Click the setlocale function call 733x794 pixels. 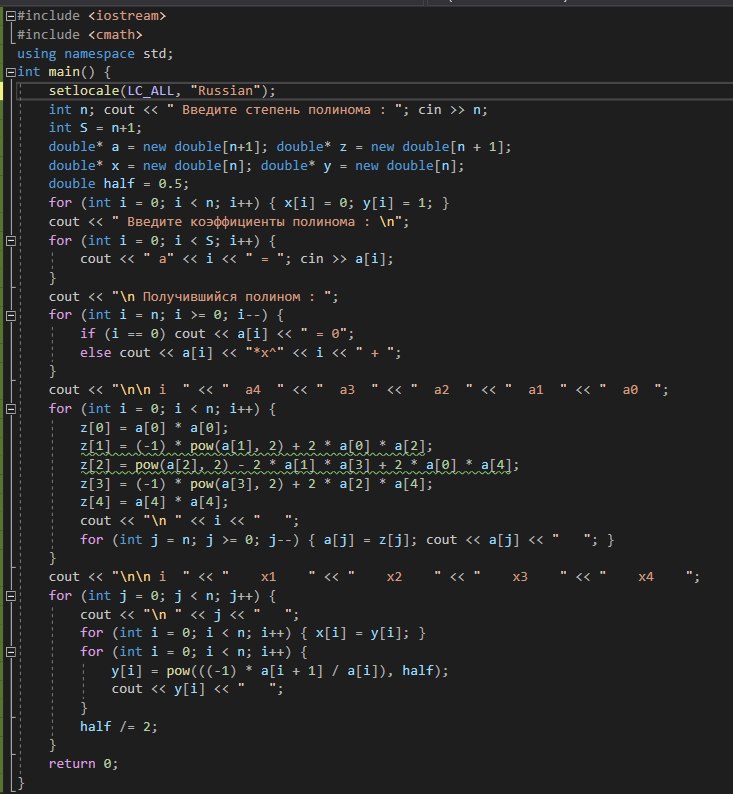point(81,91)
